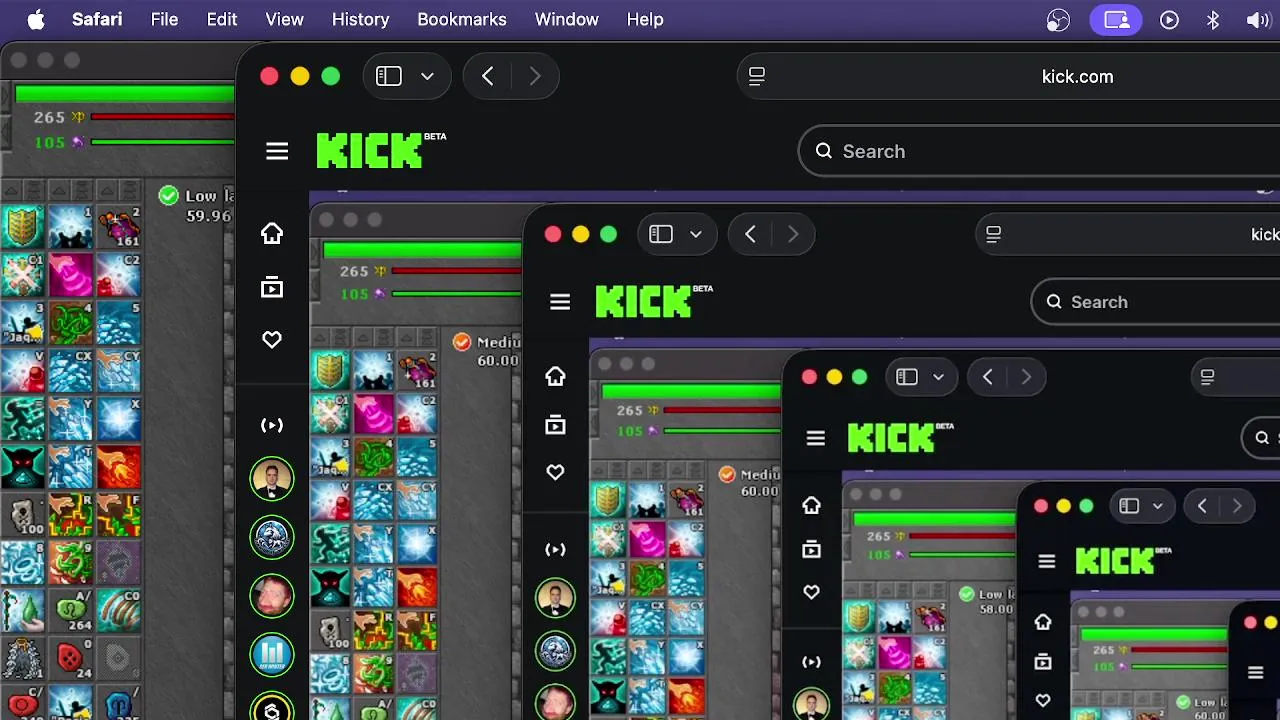Click screen mirroring icon in the menu bar

[x=1116, y=19]
